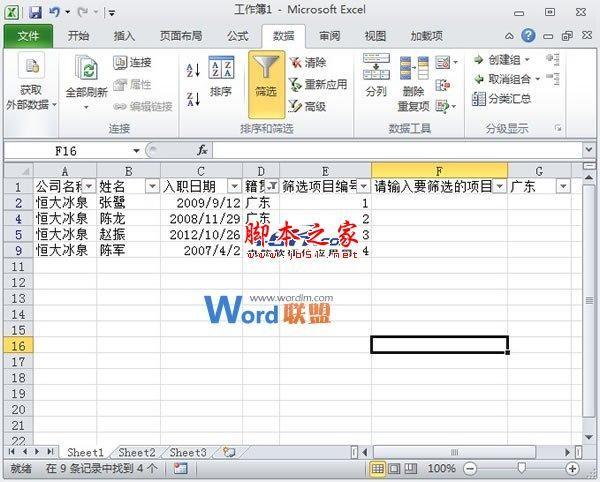Click the zoom slider handle

pyautogui.click(x=521, y=468)
